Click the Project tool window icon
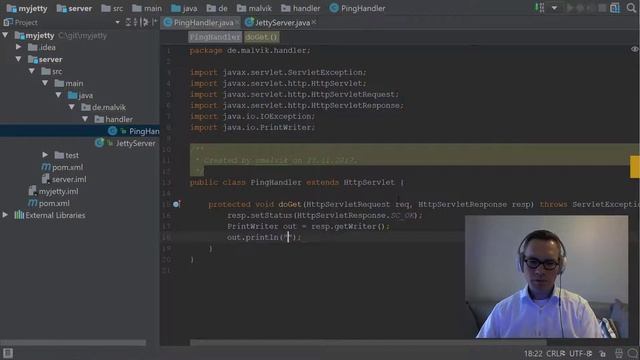Screen dimensions: 640x360 (x=8, y=22)
